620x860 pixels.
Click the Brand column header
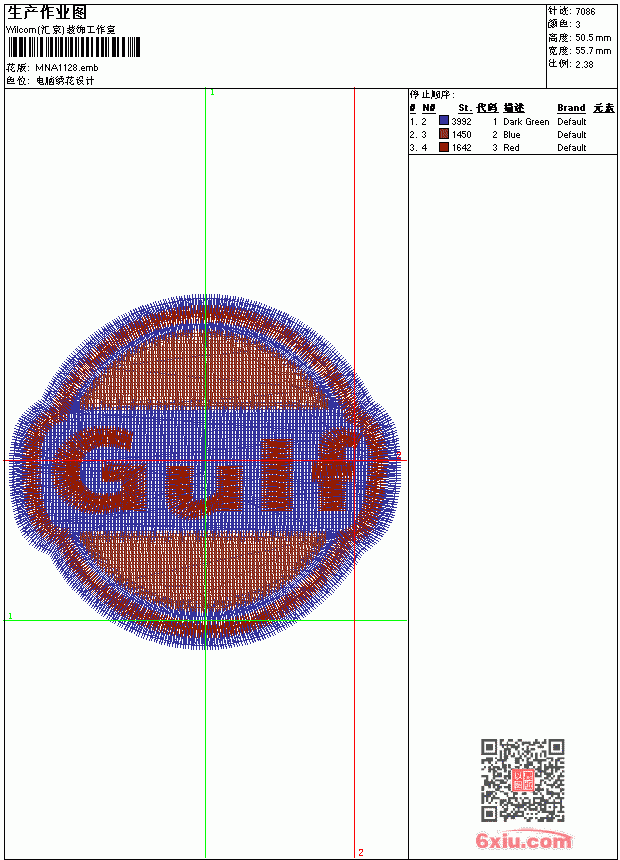571,108
